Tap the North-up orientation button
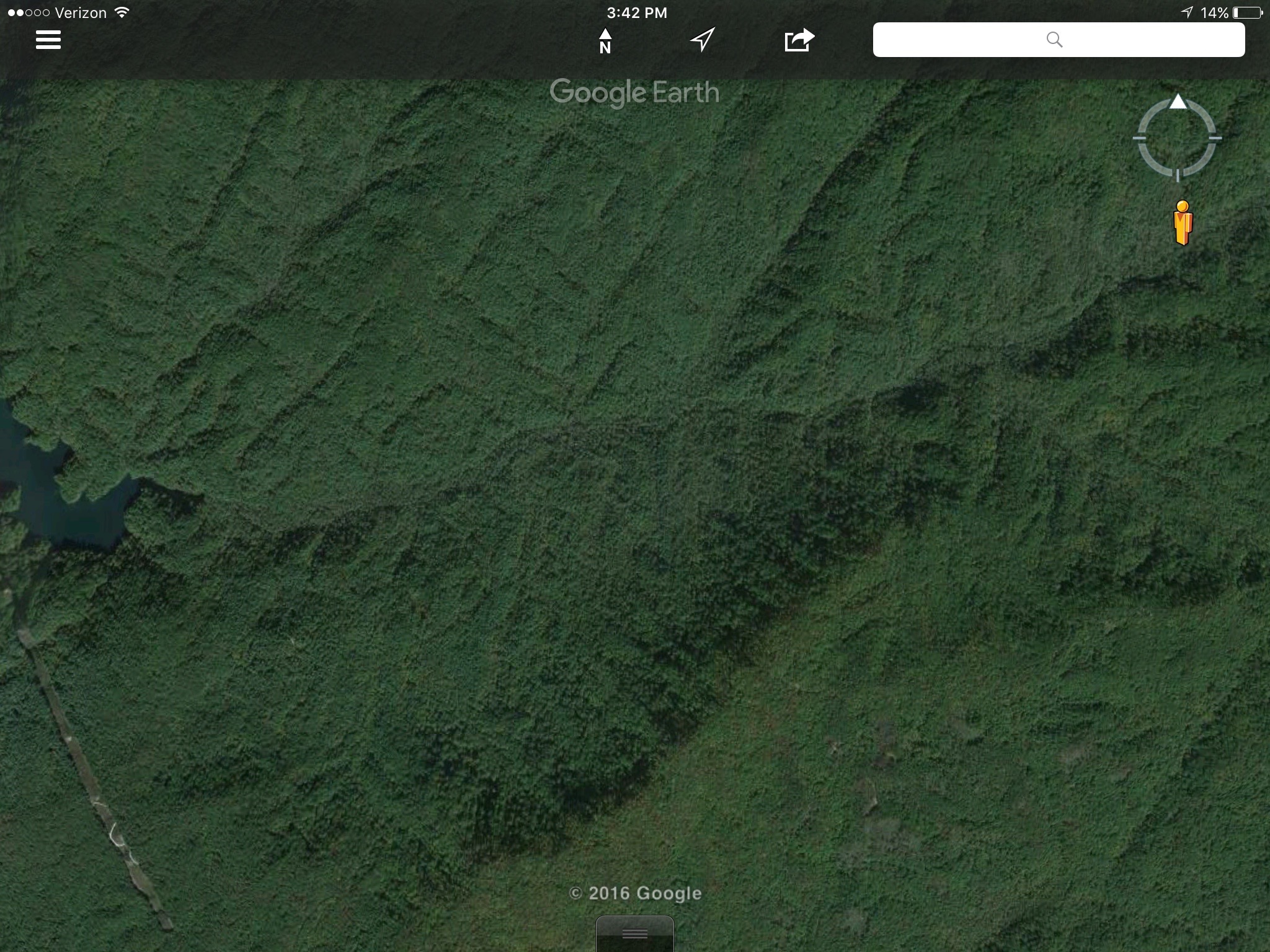1270x952 pixels. pos(605,41)
